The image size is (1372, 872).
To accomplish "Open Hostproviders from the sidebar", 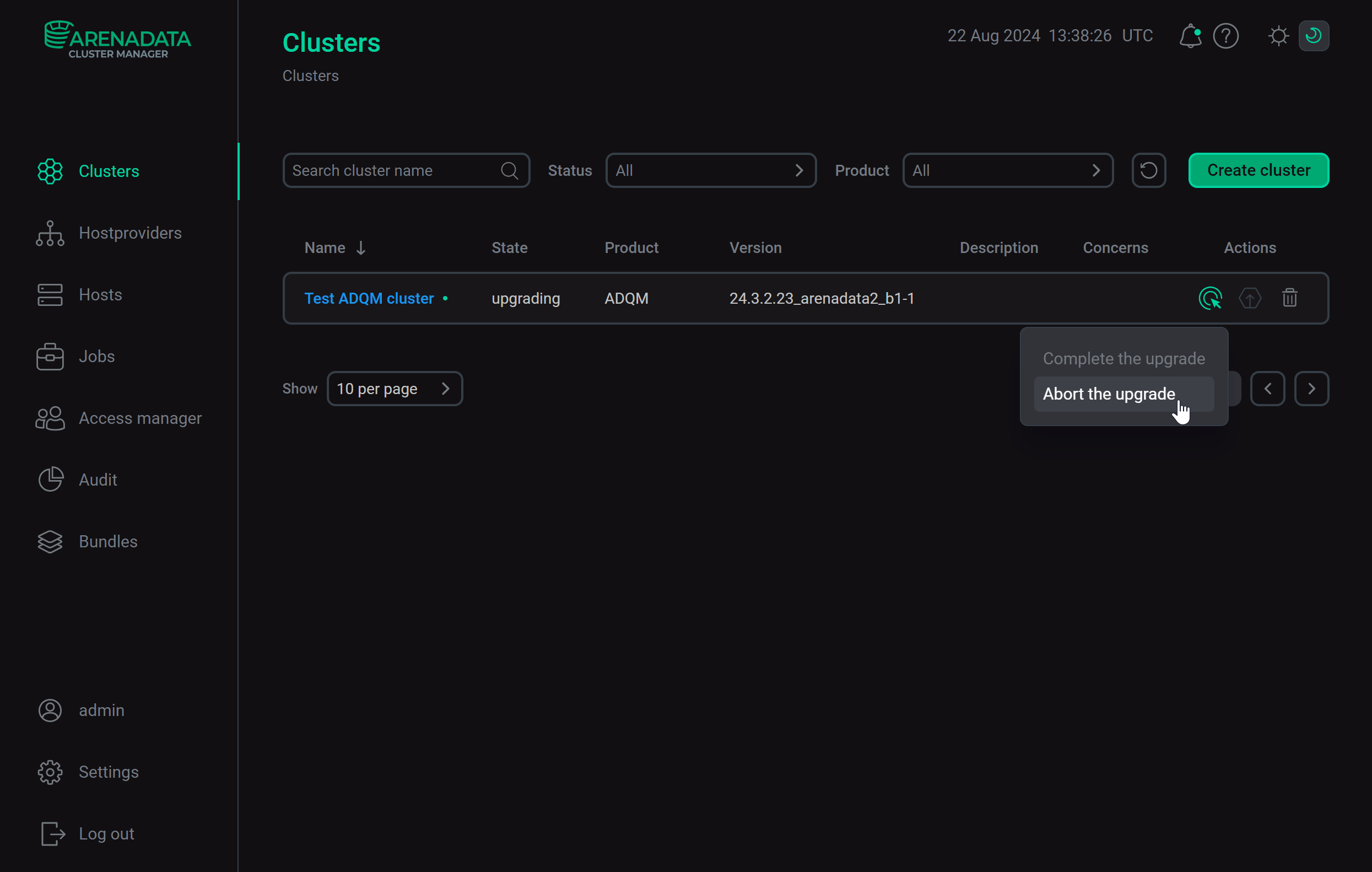I will tap(130, 233).
